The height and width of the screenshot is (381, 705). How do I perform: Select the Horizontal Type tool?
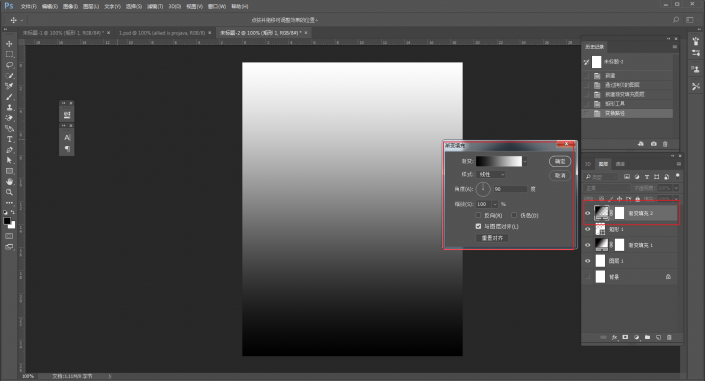click(9, 139)
